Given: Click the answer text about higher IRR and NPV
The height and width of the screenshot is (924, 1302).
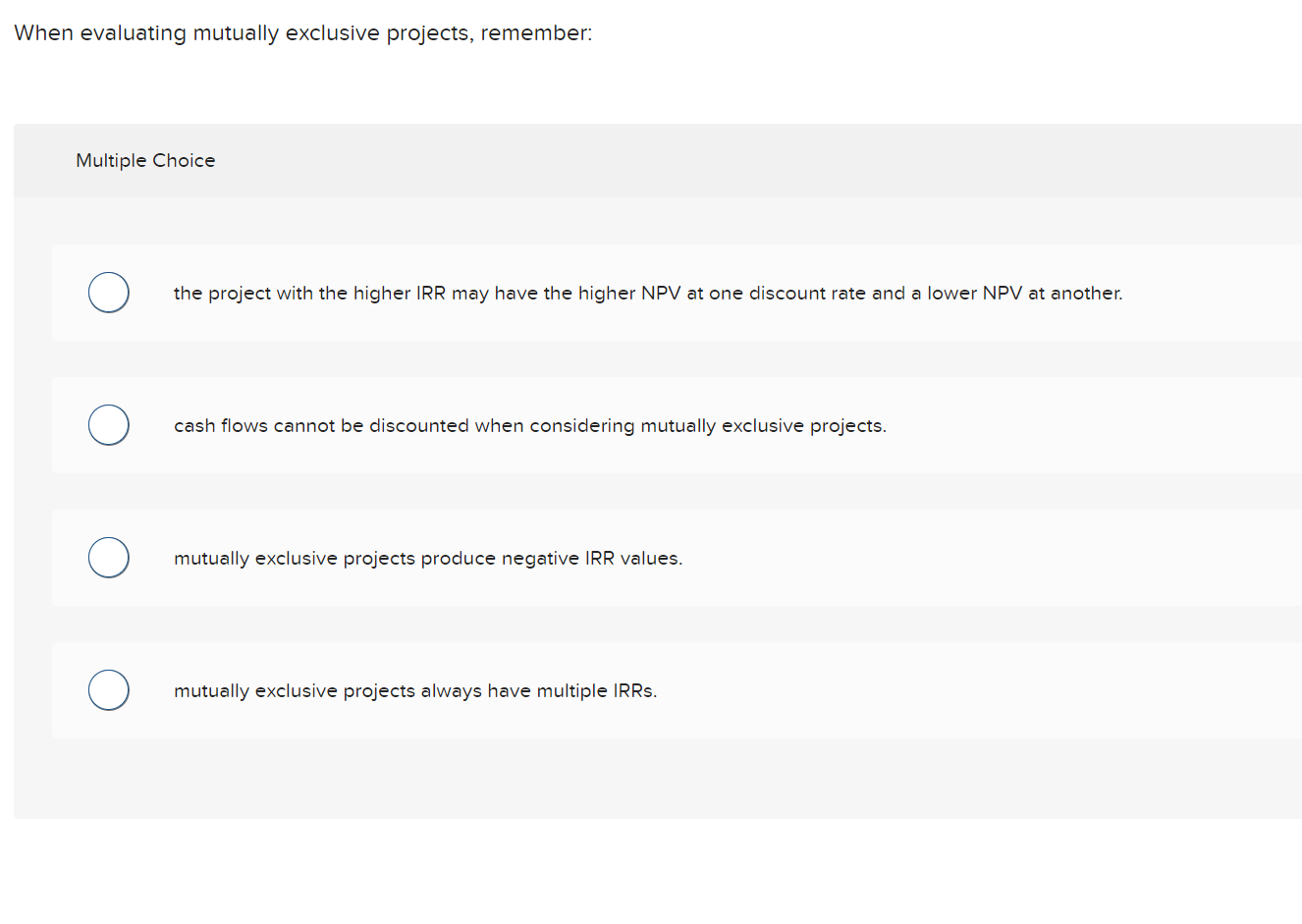Looking at the screenshot, I should click(648, 293).
